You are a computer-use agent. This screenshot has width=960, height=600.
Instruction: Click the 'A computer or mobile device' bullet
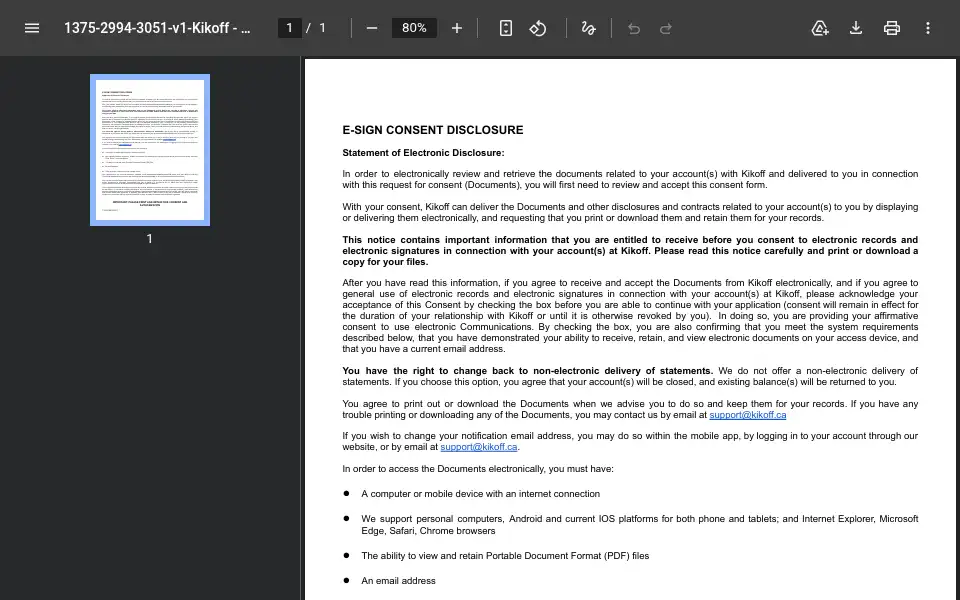(x=481, y=493)
